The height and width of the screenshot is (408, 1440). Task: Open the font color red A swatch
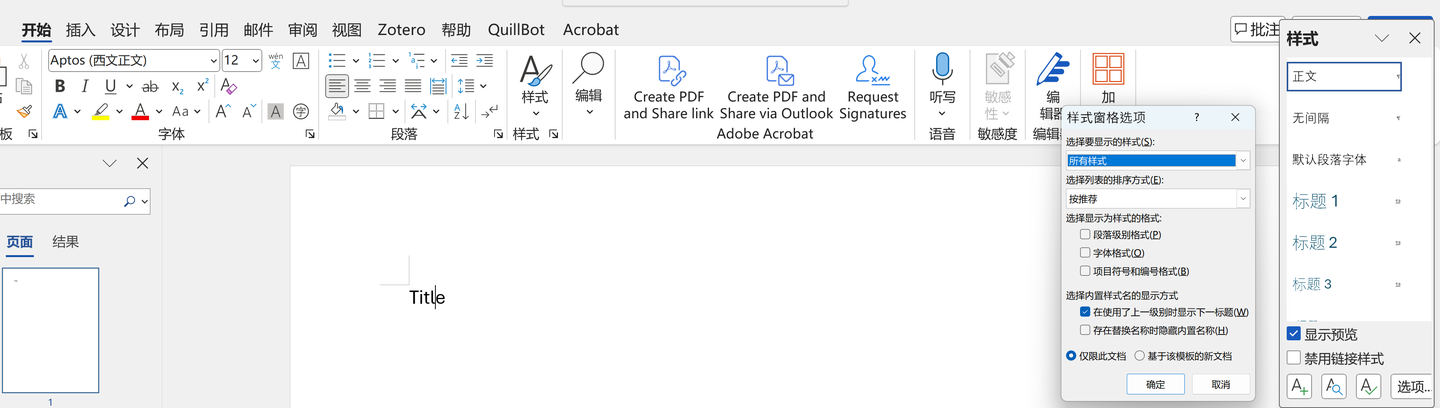tap(140, 111)
